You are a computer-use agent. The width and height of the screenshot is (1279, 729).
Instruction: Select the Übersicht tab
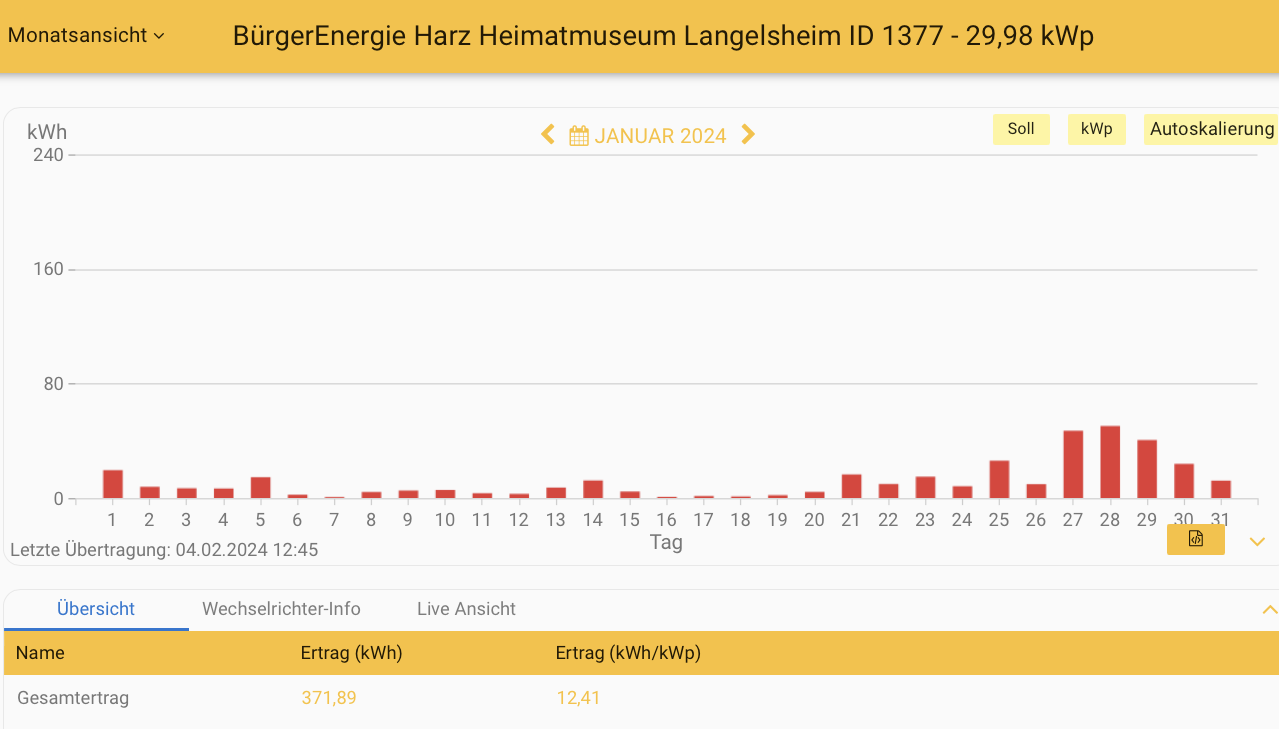96,608
